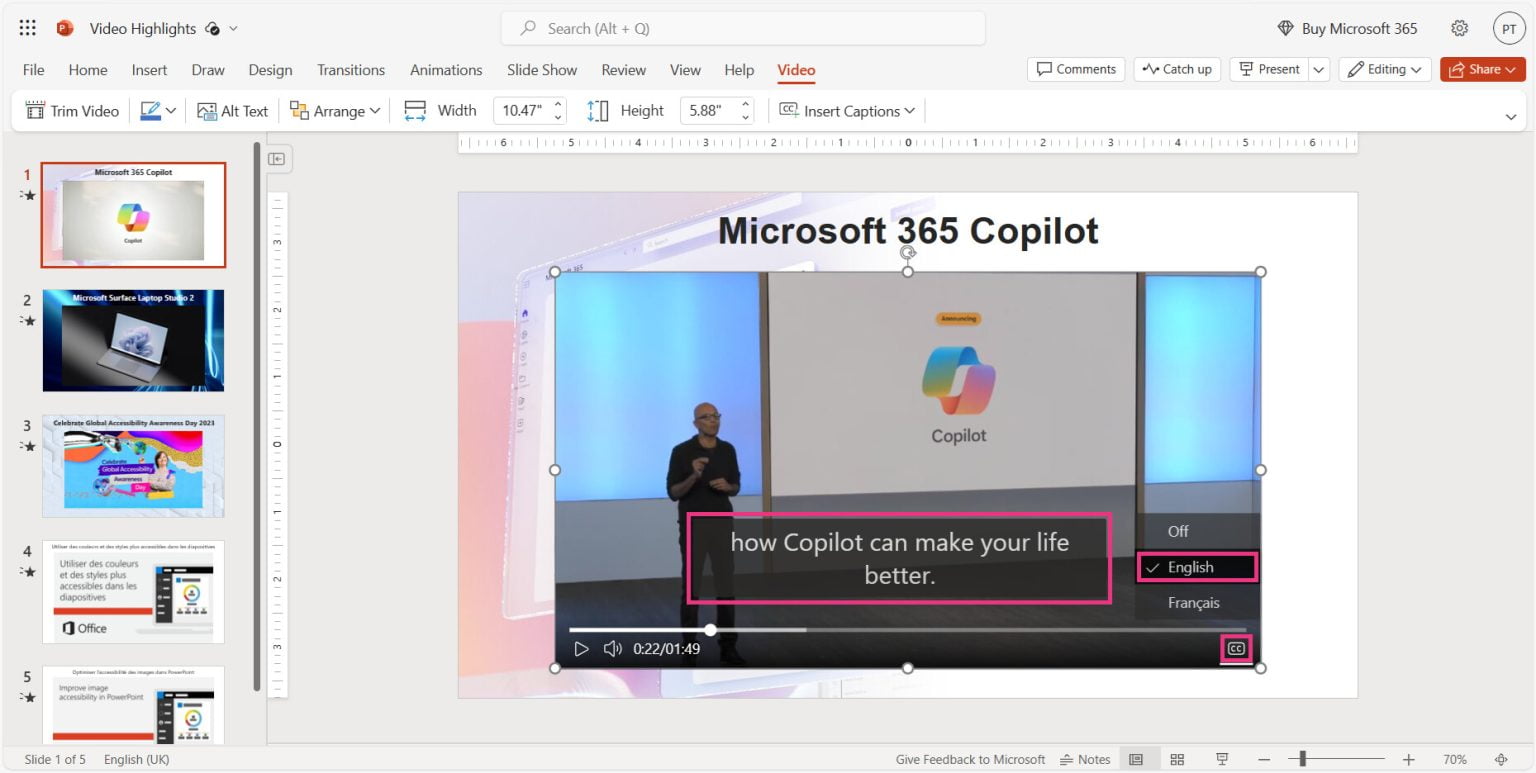Open the Editing mode dropdown
This screenshot has height=773, width=1536.
(1384, 69)
